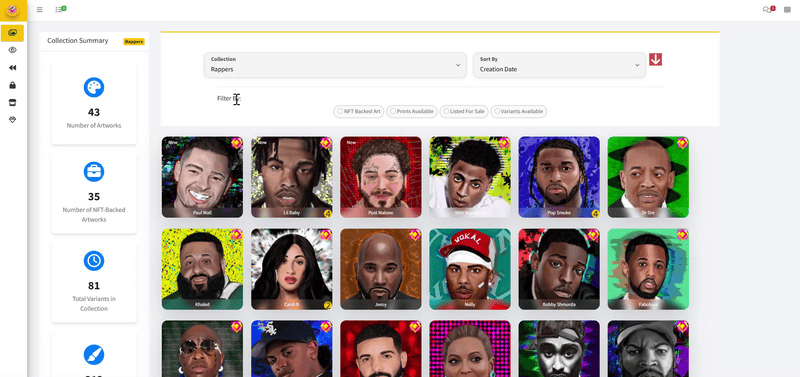Viewport: 800px width, 377px height.
Task: Open the Collection dropdown showing Rappers
Action: click(x=335, y=65)
